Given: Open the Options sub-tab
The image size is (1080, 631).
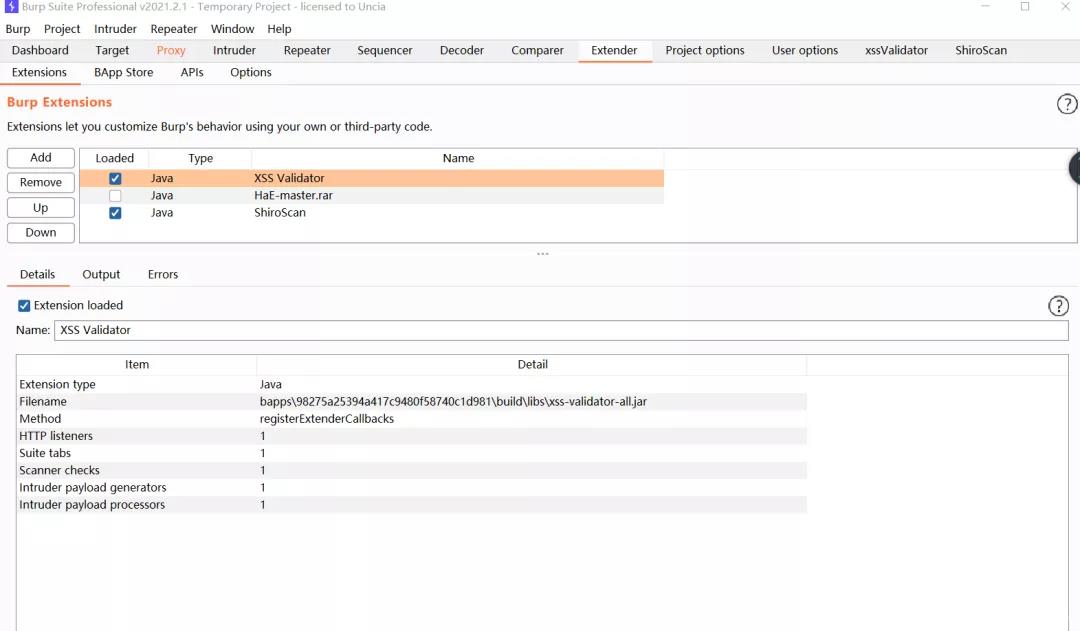Looking at the screenshot, I should [251, 72].
